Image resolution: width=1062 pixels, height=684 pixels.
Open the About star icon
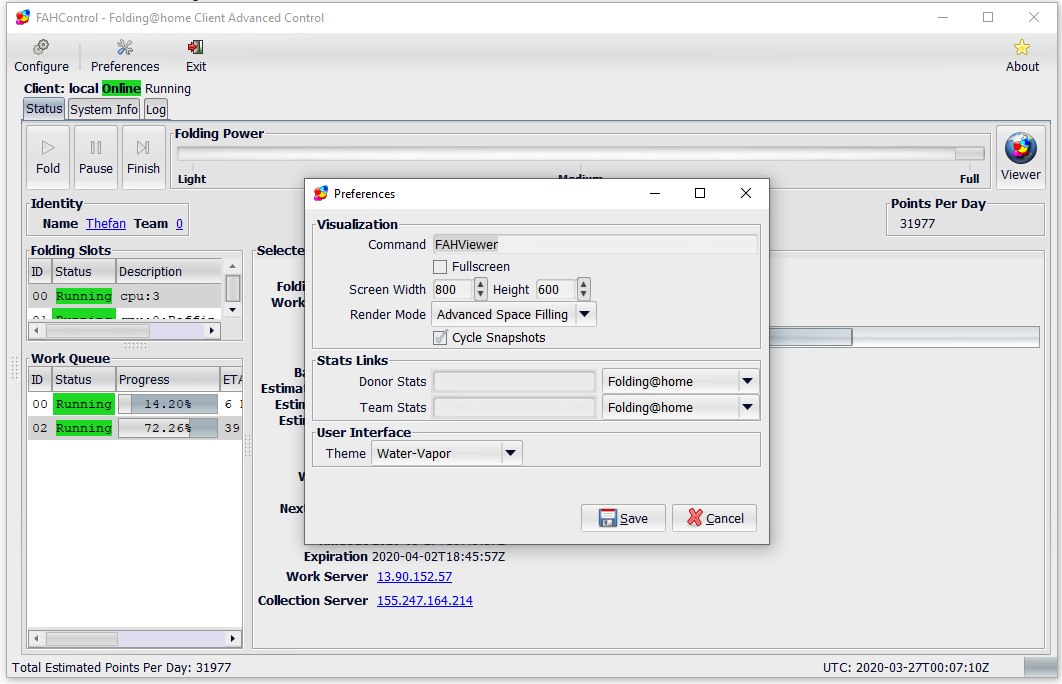[x=1021, y=48]
